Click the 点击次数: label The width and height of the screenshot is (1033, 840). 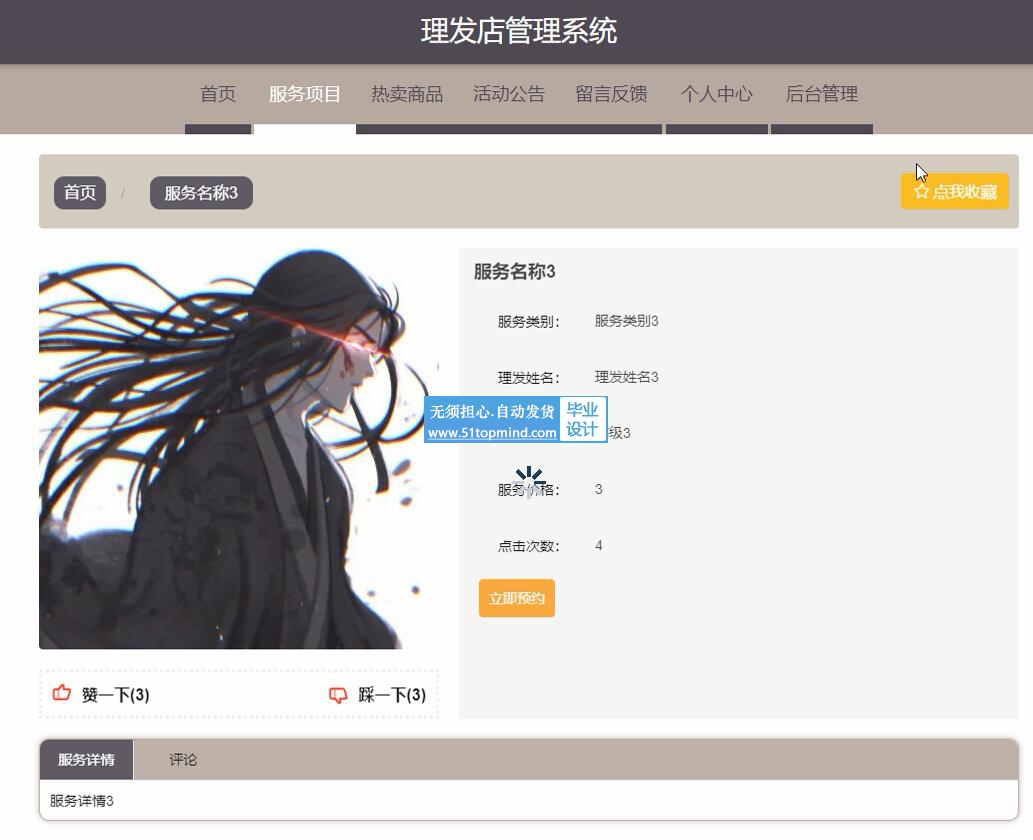click(x=528, y=546)
